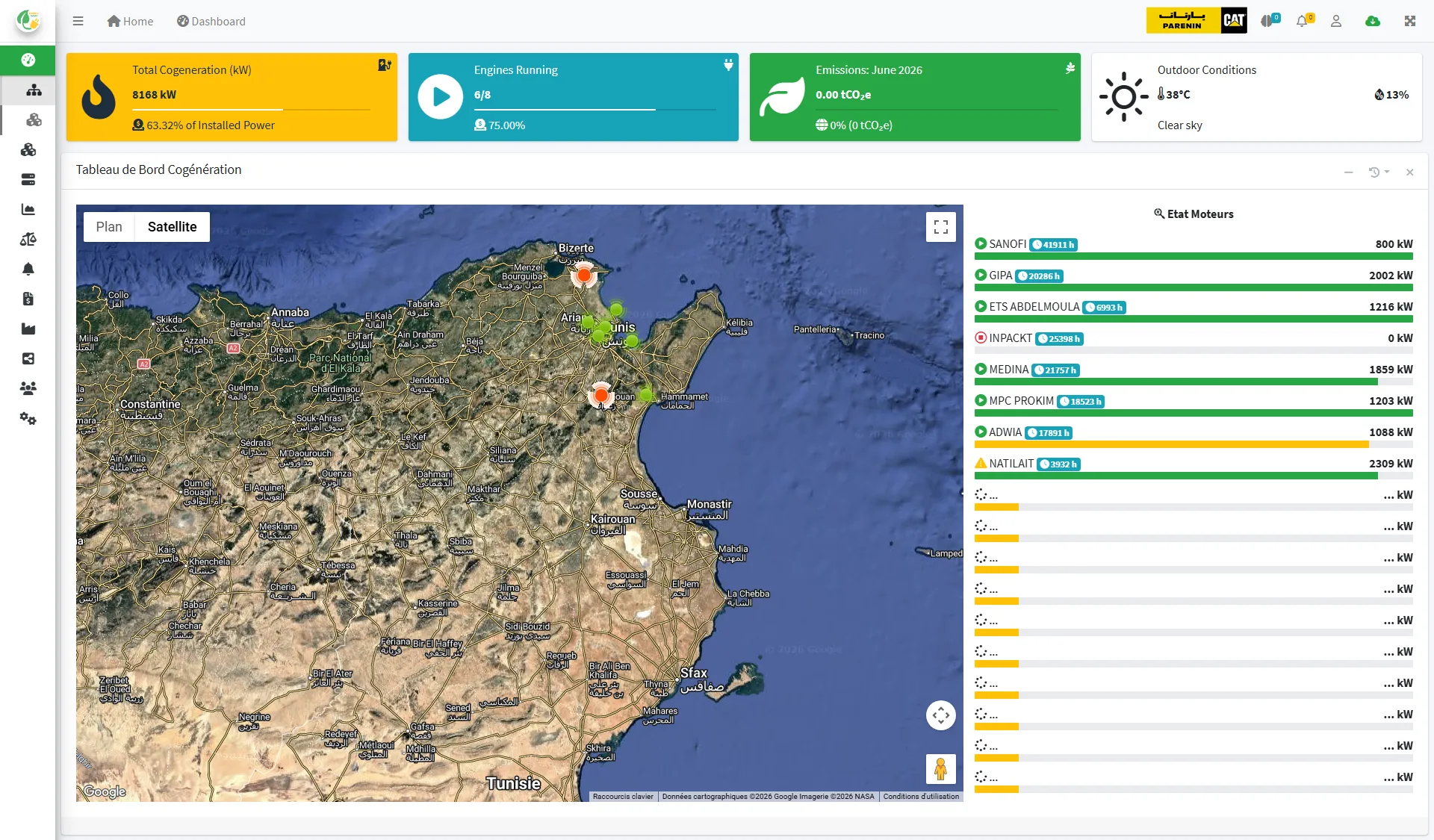Click the Street View pegman on map
Viewport: 1434px width, 840px height.
pos(940,768)
